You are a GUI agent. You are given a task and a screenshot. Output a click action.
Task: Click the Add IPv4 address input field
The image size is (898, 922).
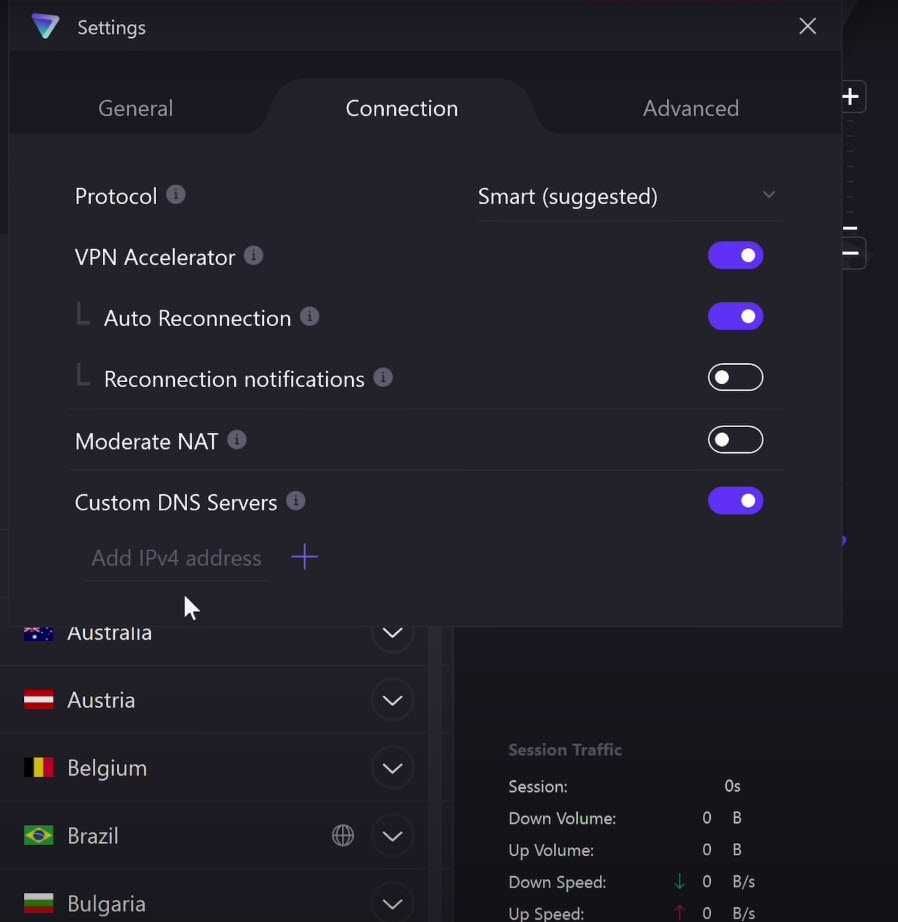(175, 558)
